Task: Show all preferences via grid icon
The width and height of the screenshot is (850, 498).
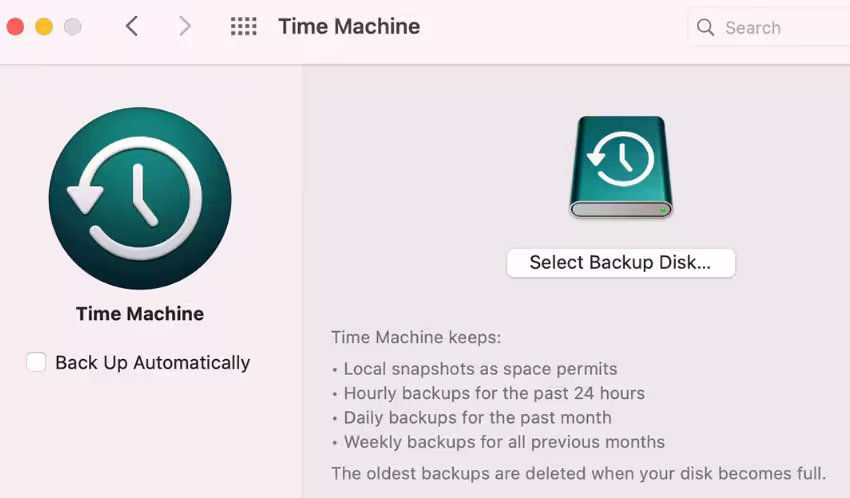Action: click(x=243, y=27)
